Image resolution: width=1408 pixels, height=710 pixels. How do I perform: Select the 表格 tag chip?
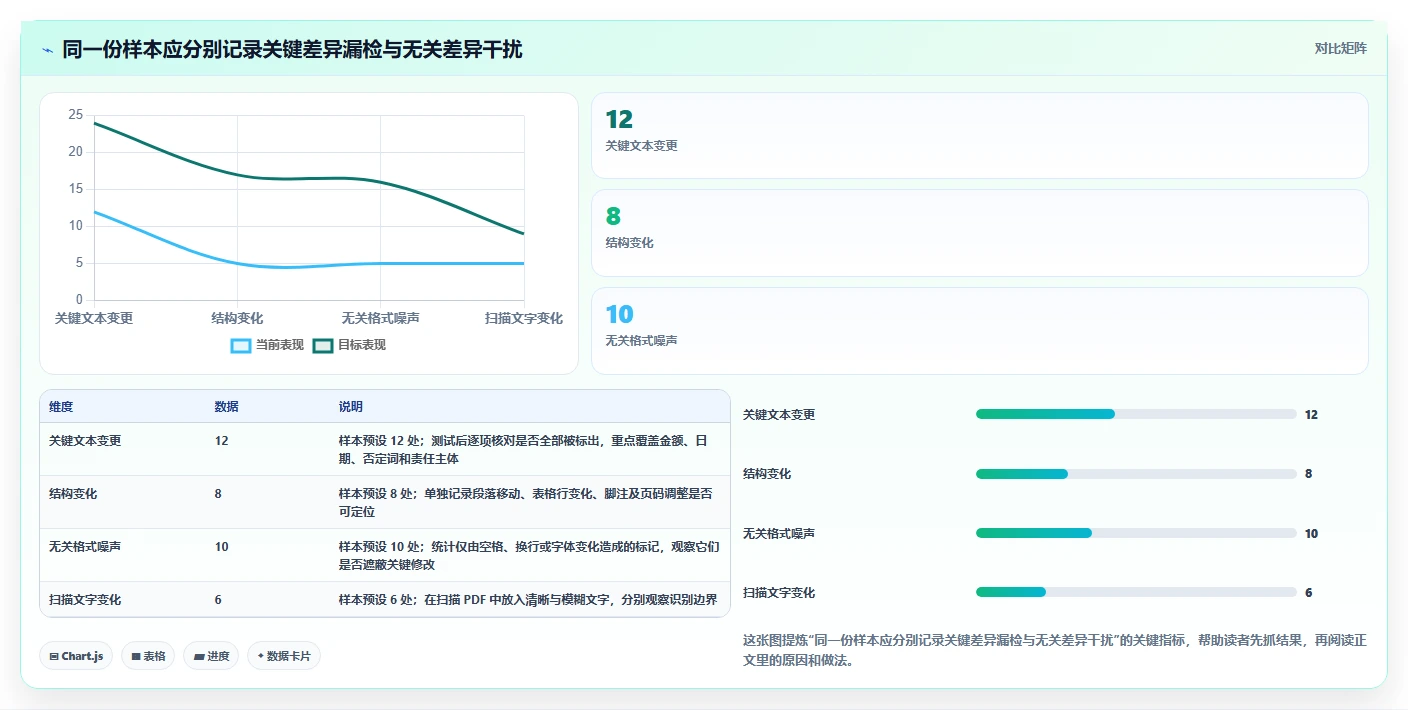148,656
